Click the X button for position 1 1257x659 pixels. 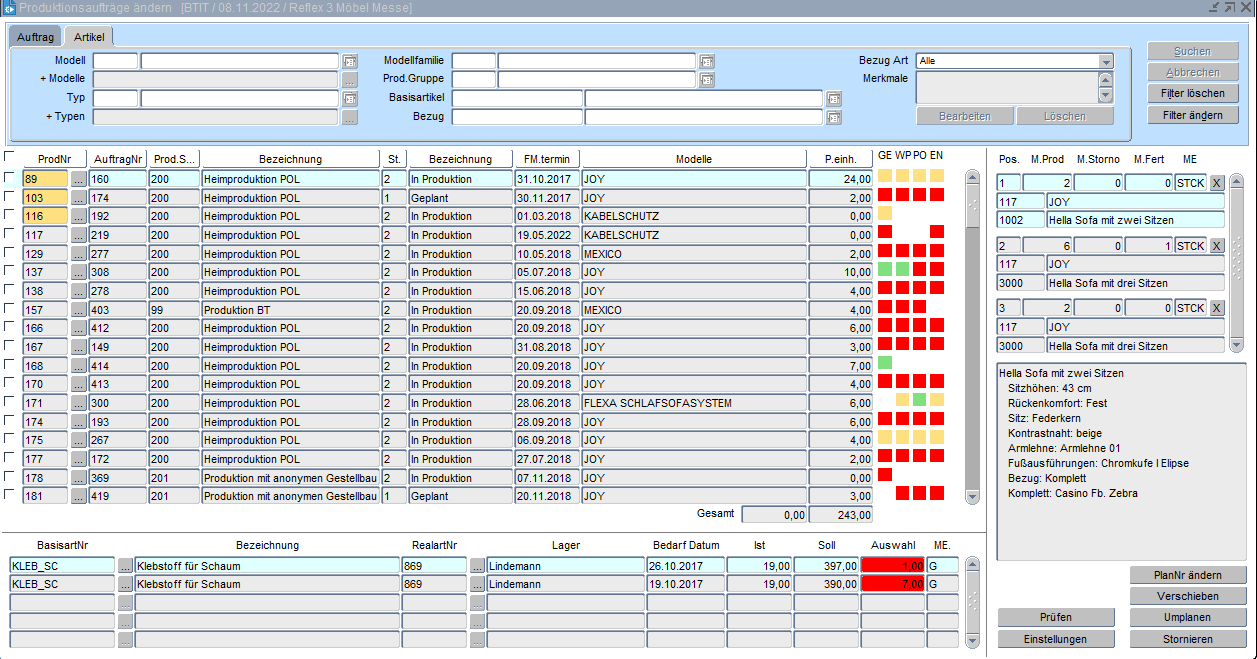1217,183
